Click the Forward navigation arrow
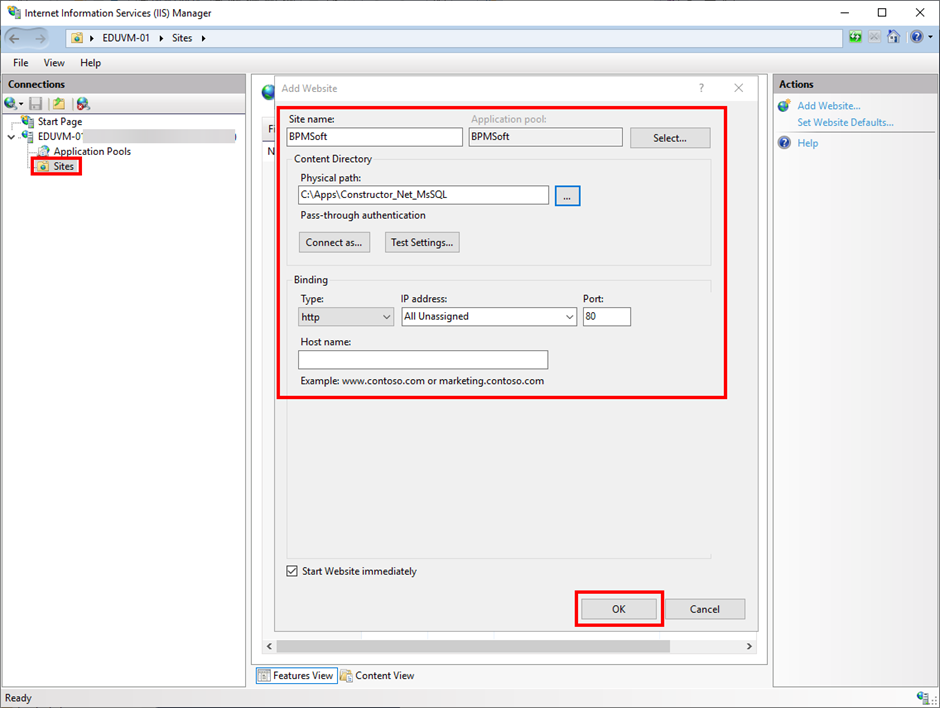Screen dimensions: 940x708 click(x=40, y=38)
